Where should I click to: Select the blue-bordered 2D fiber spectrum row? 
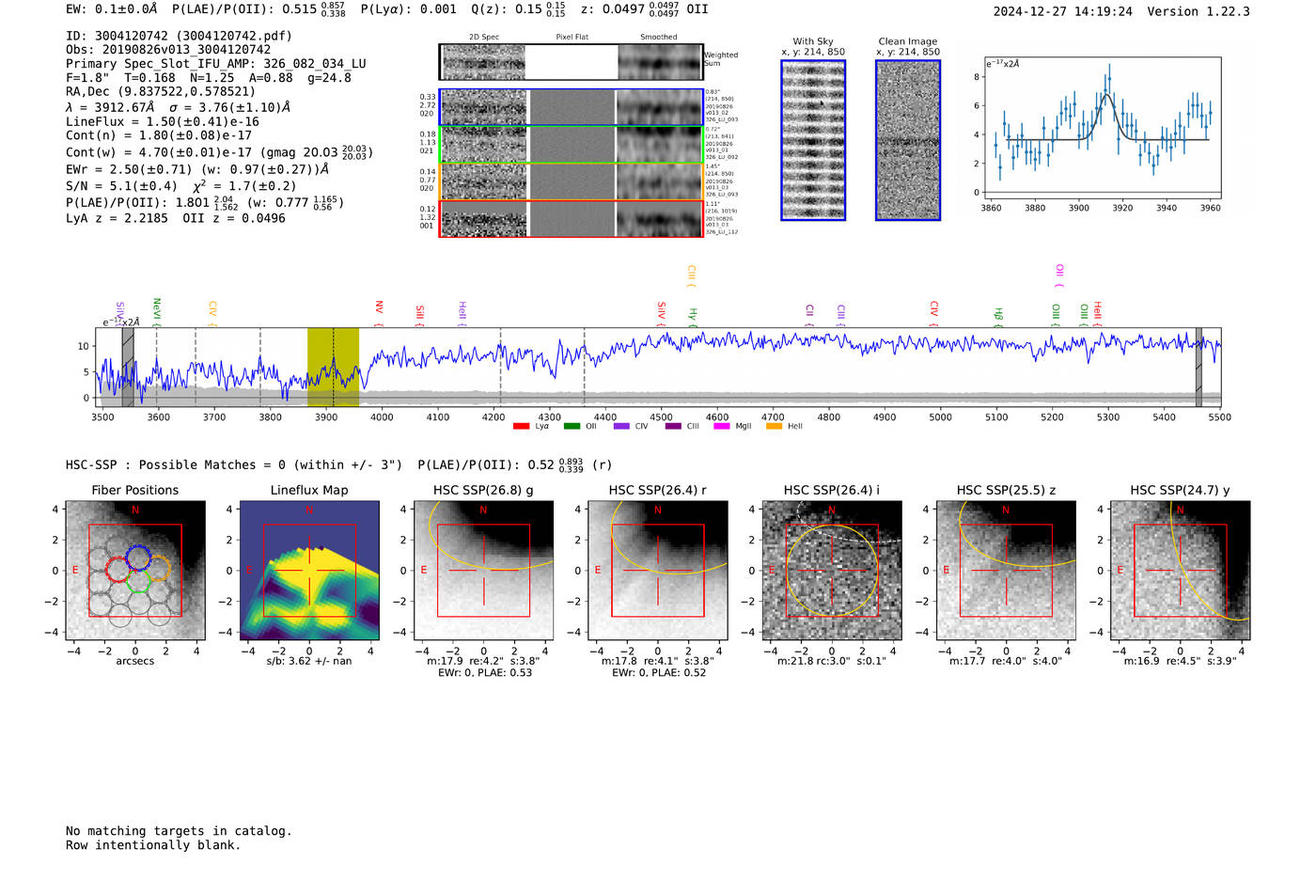[x=572, y=107]
